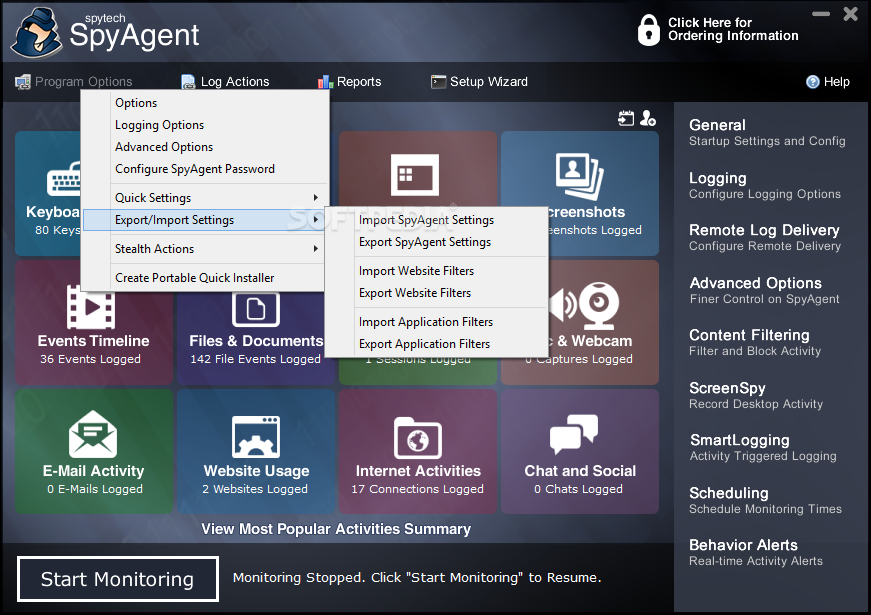Open the Chat and Social bubbles icon
The height and width of the screenshot is (615, 871).
574,435
